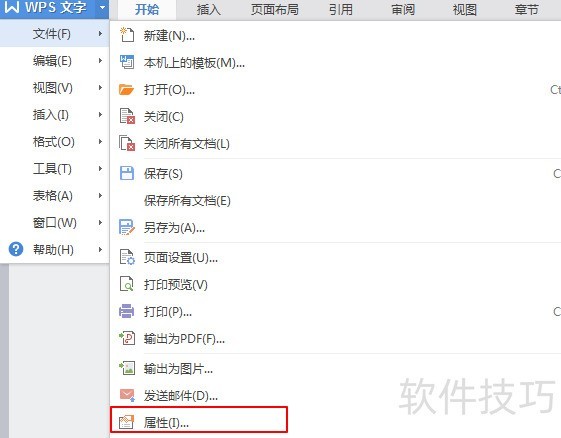Click the Export as PDF icon

click(x=127, y=338)
